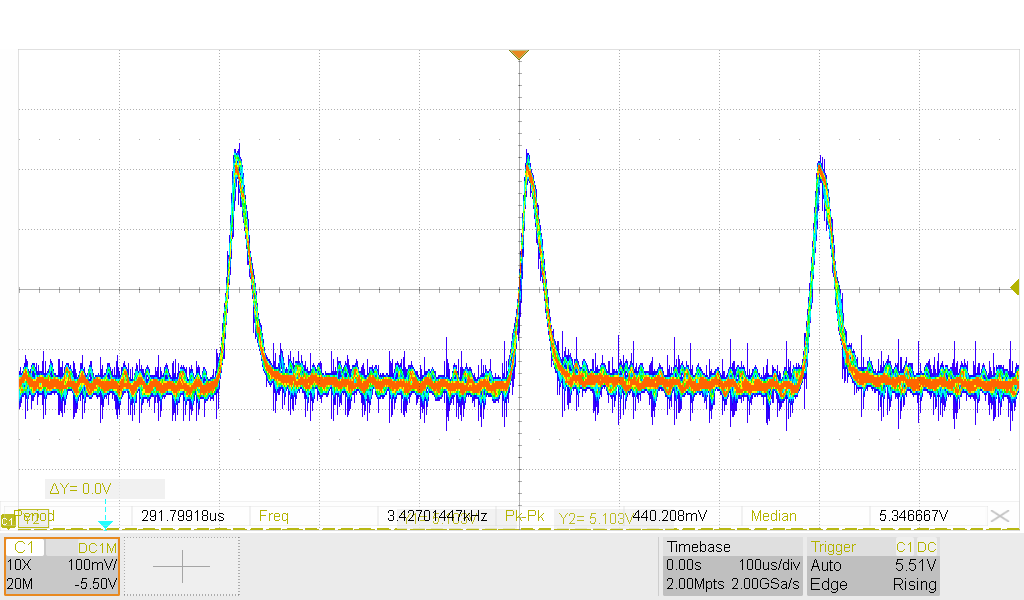Click the Auto trigger mode setting
Screen dimensions: 1024x600
coord(826,566)
